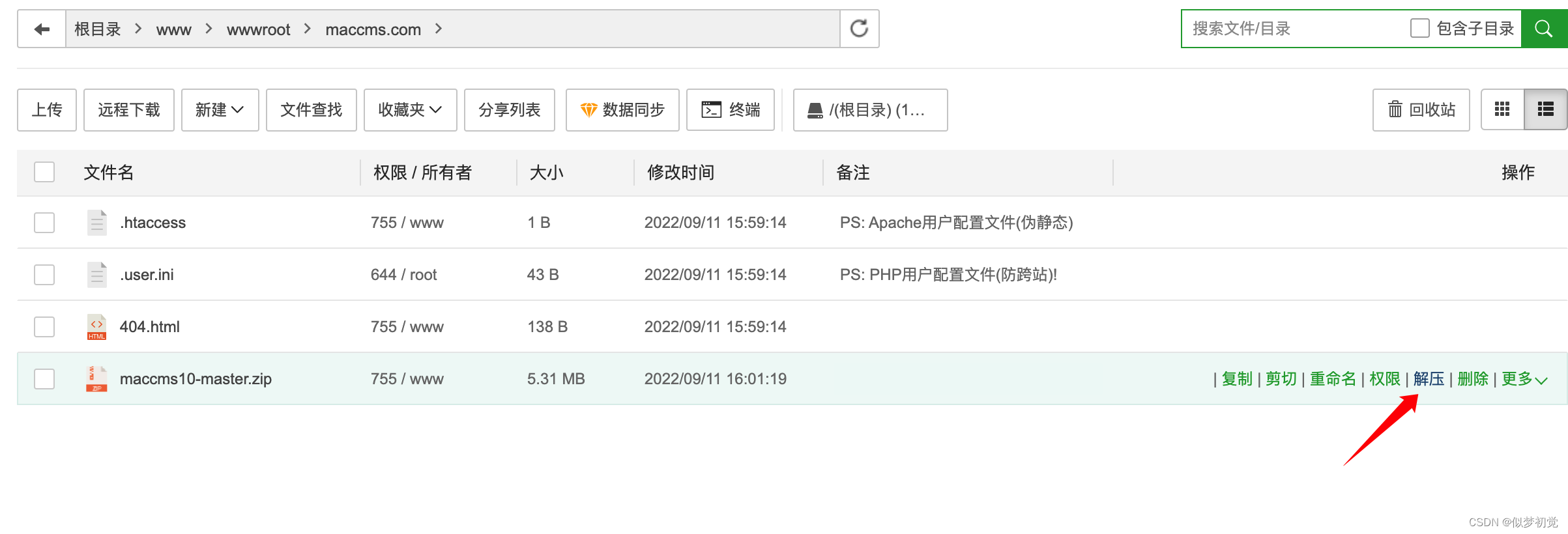Refresh the directory listing
This screenshot has height=534, width=1568.
(859, 29)
